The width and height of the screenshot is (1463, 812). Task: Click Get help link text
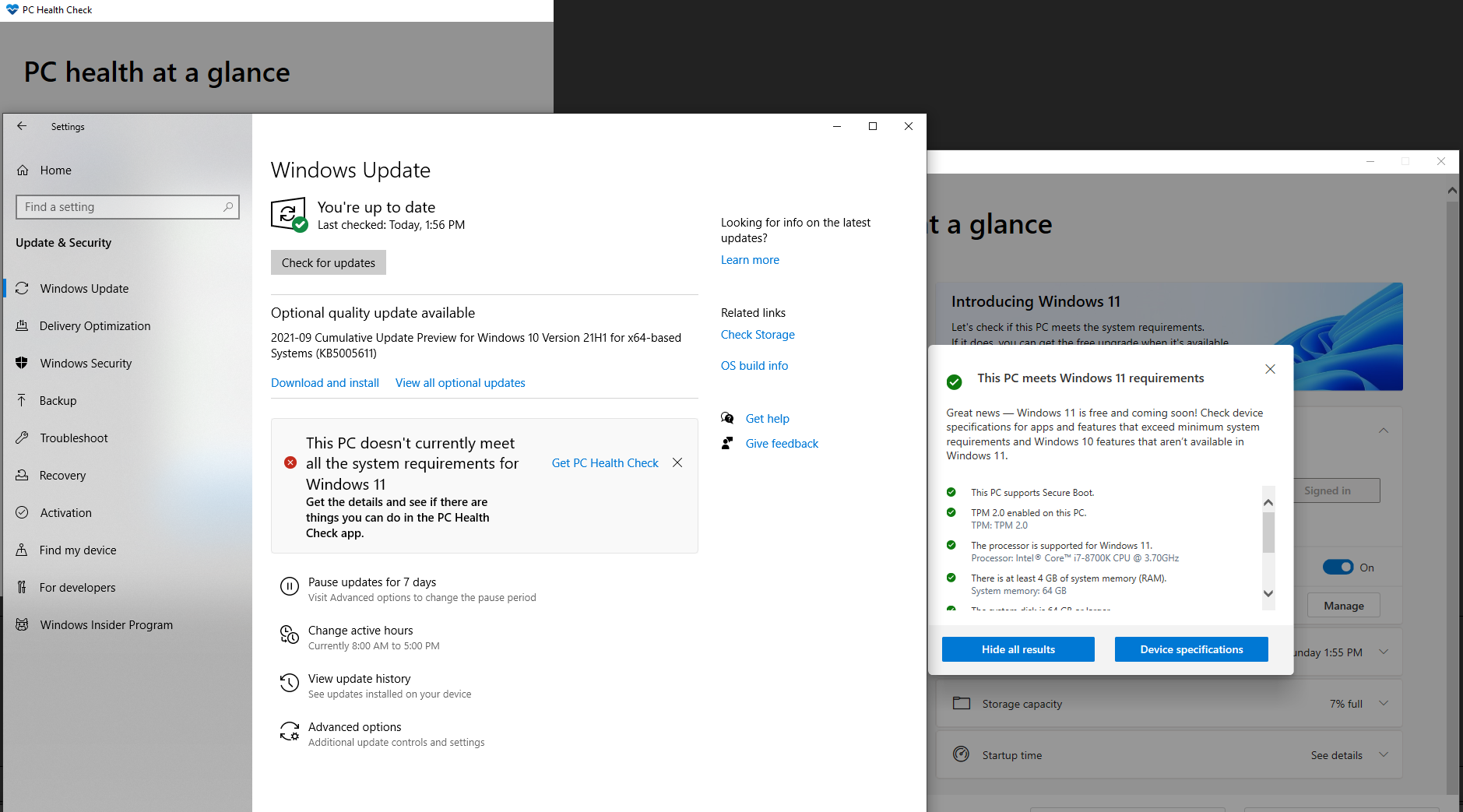tap(768, 419)
